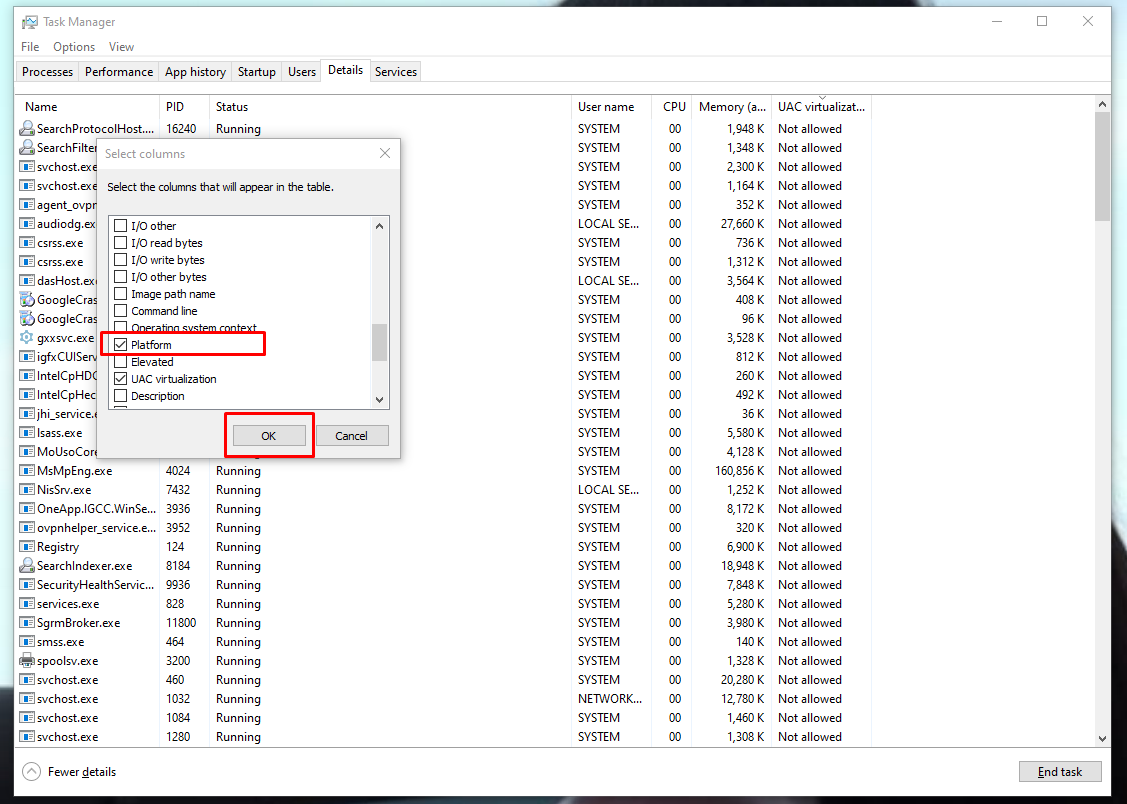
Task: Click the Task Manager title bar icon
Action: [29, 22]
